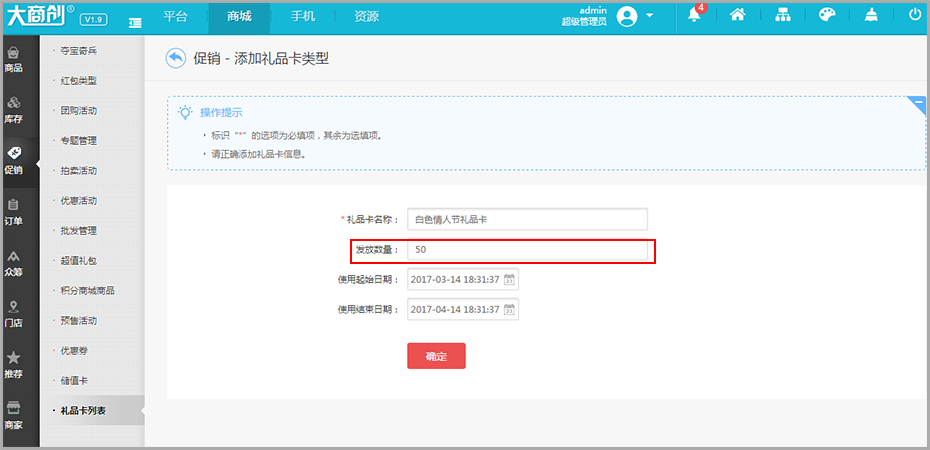Open 预售活动 submenu item
Image resolution: width=930 pixels, height=450 pixels.
(78, 321)
